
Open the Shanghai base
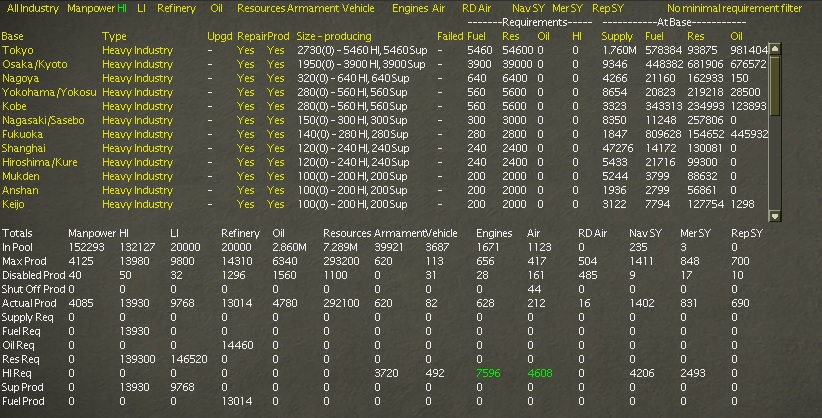(24, 148)
